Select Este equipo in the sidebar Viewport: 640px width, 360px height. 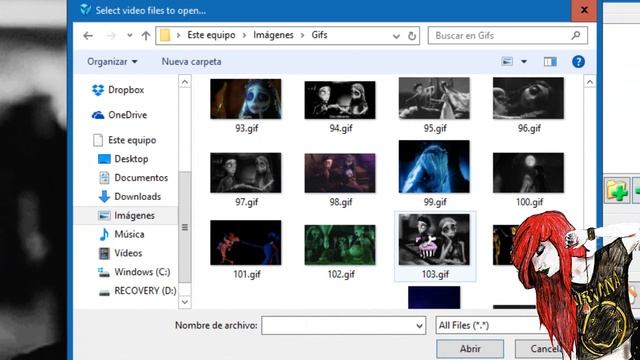132,140
